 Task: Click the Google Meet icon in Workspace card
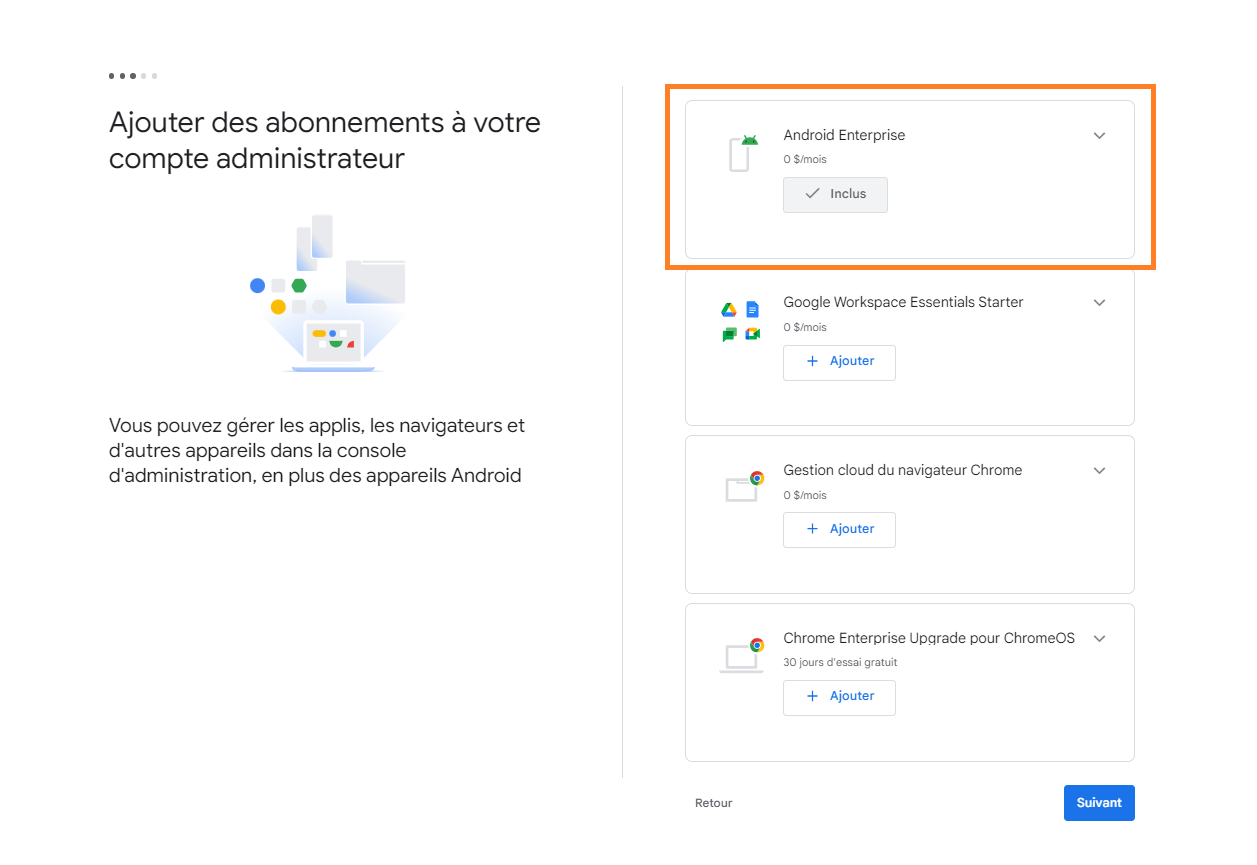[x=753, y=334]
